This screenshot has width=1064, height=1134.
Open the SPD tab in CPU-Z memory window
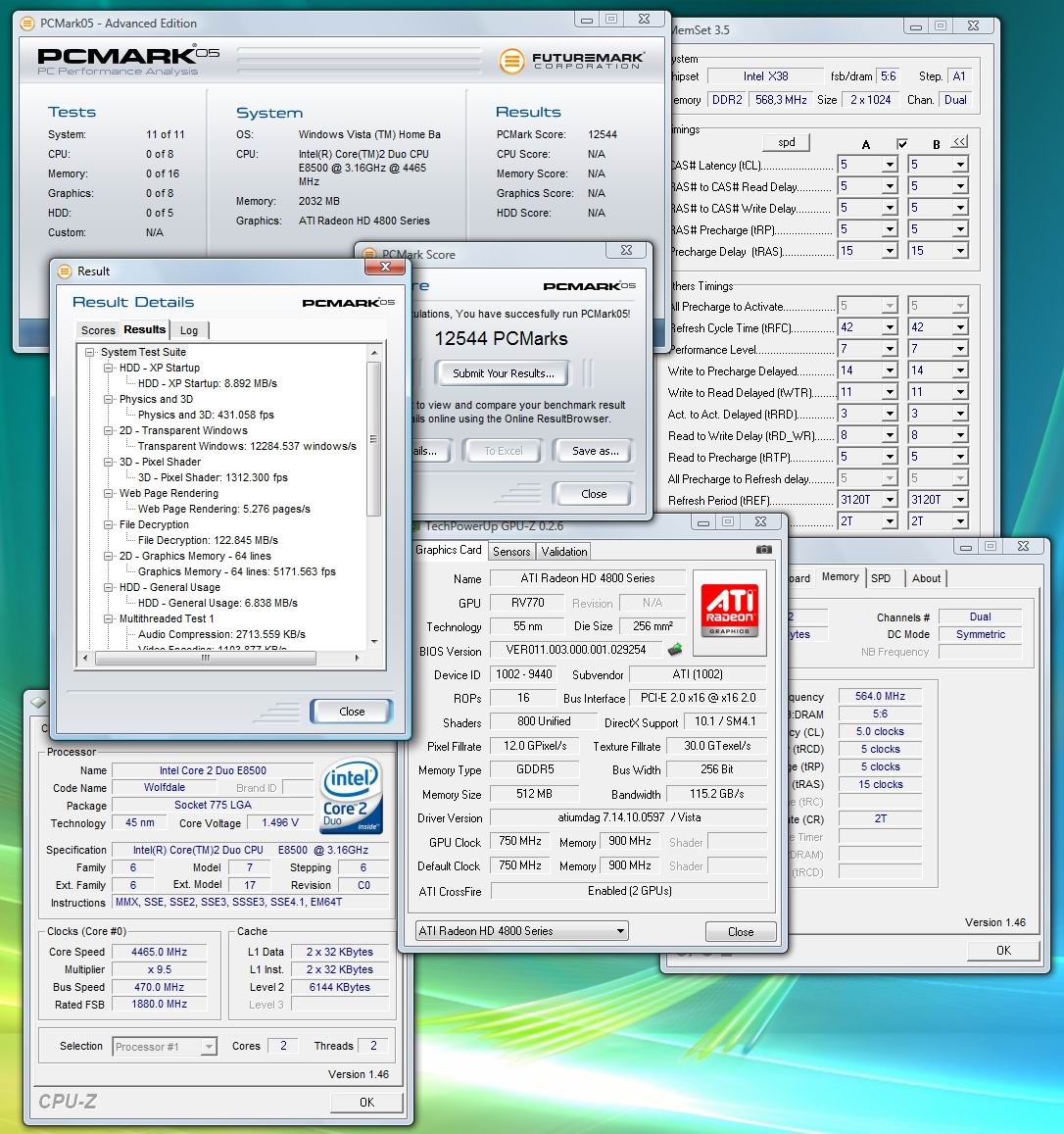[881, 578]
